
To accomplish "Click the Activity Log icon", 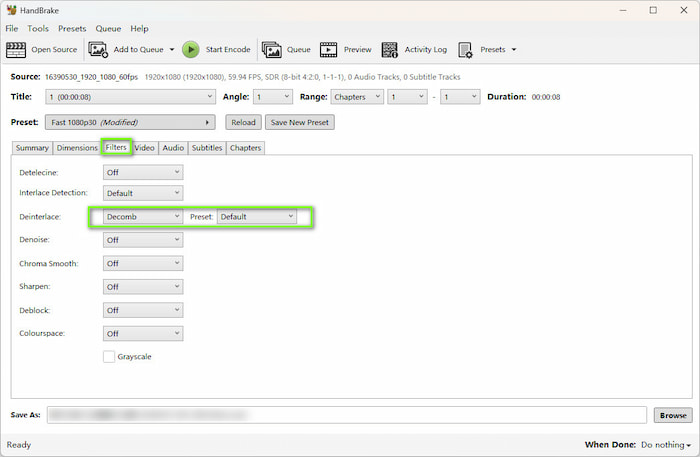I will point(389,50).
